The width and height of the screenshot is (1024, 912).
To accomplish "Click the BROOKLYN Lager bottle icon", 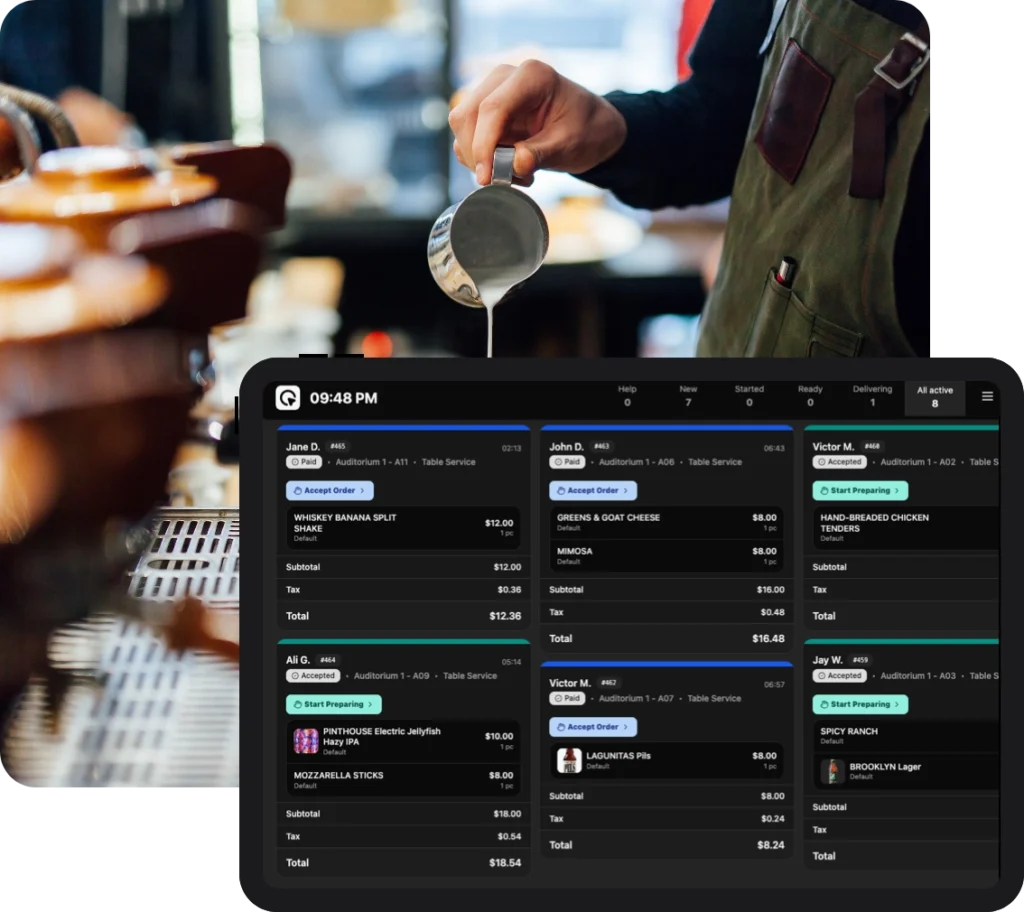I will coord(832,772).
